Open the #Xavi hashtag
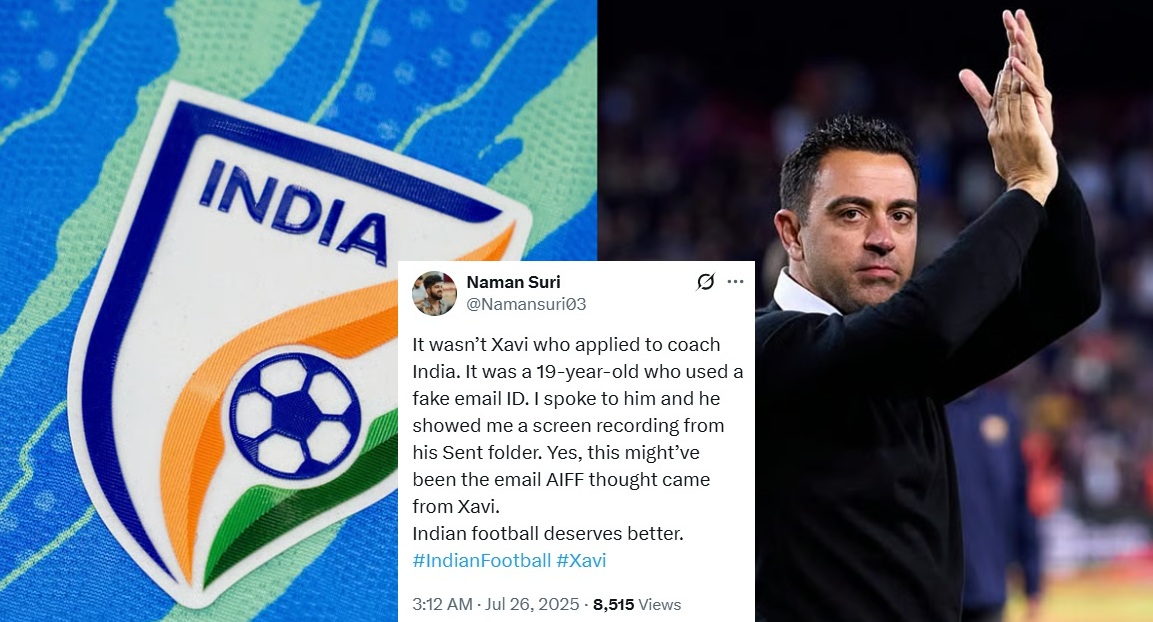This screenshot has width=1153, height=622. 581,560
